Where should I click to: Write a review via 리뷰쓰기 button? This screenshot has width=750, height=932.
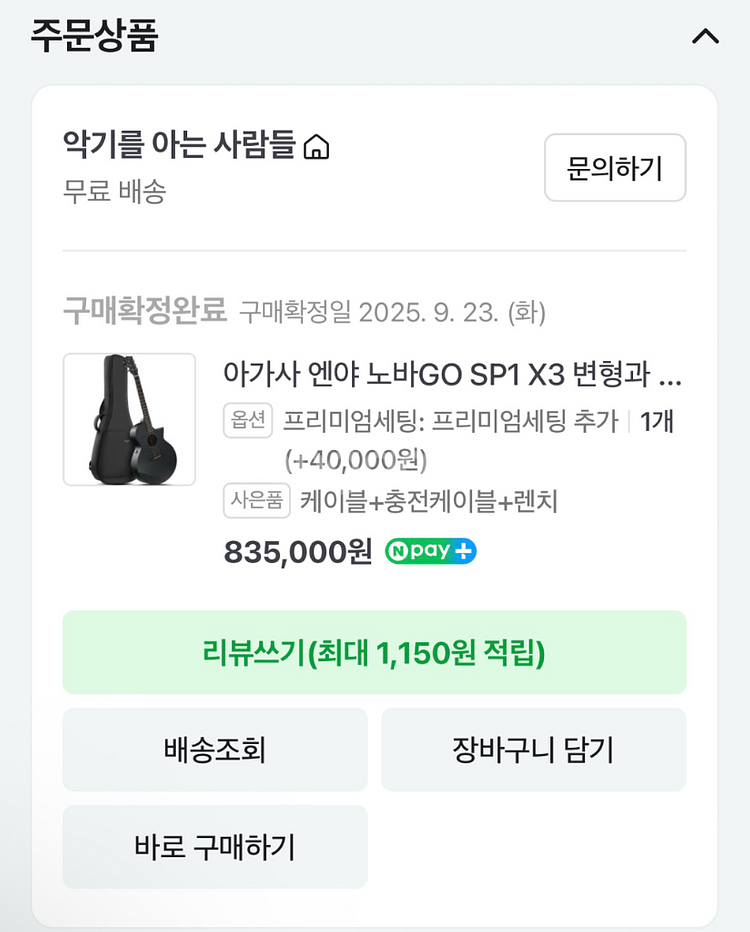click(x=374, y=653)
